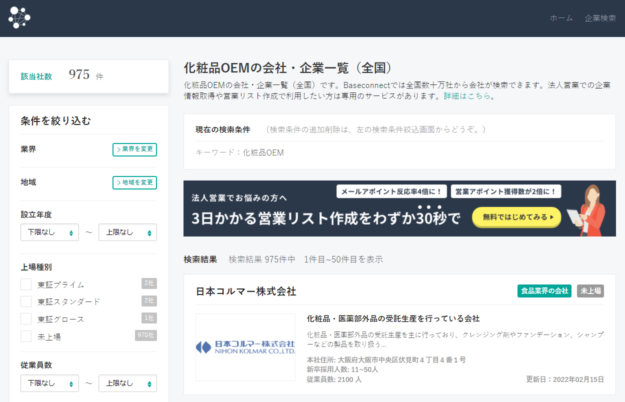Viewport: 625px width, 402px height.
Task: Open the Nihon Kolmar logo thumbnail
Action: 246,347
